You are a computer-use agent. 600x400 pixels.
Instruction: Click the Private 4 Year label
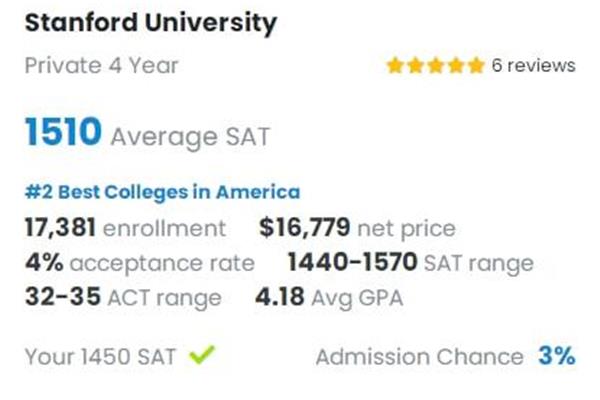point(101,65)
